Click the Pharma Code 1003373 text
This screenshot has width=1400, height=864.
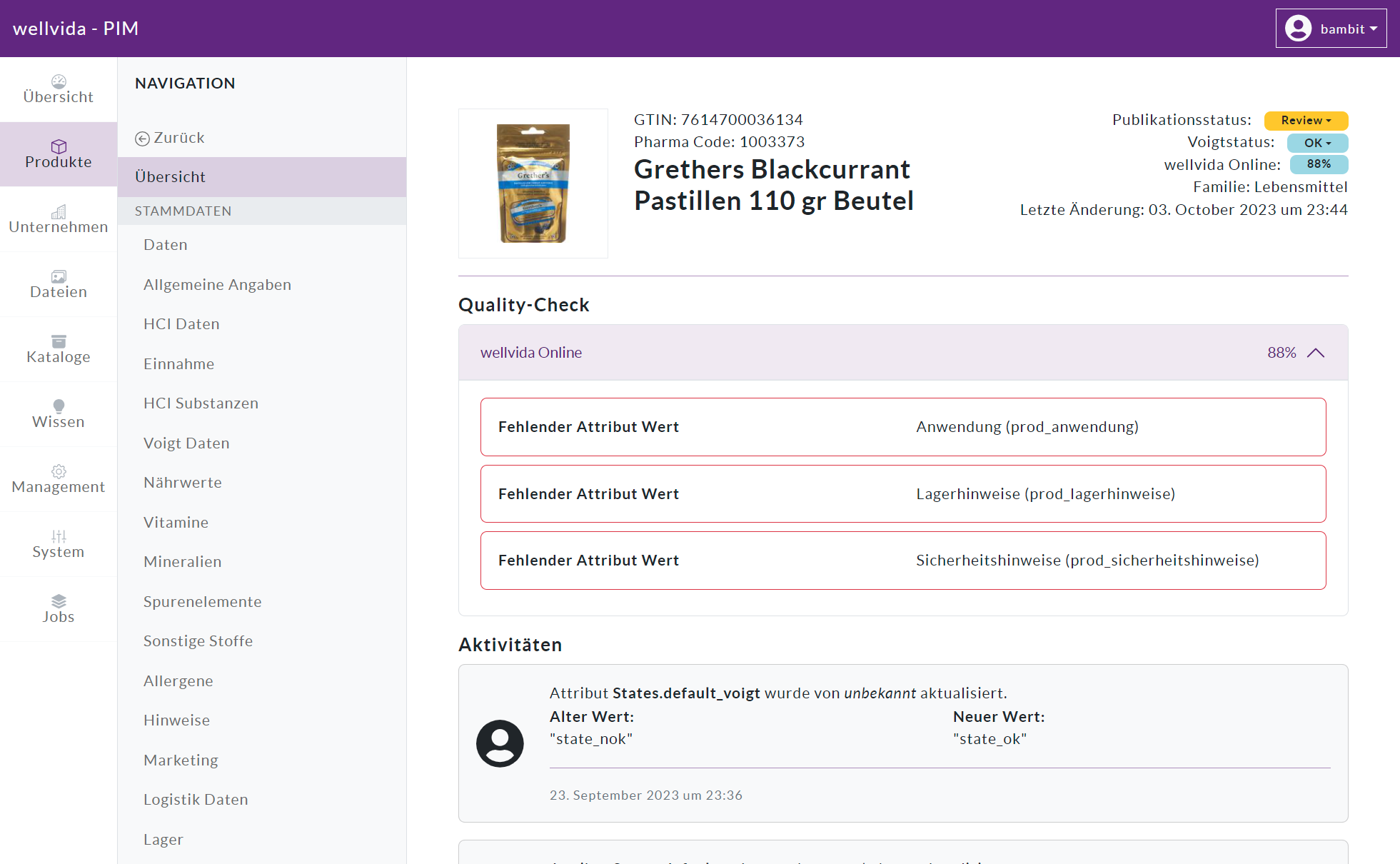click(719, 142)
